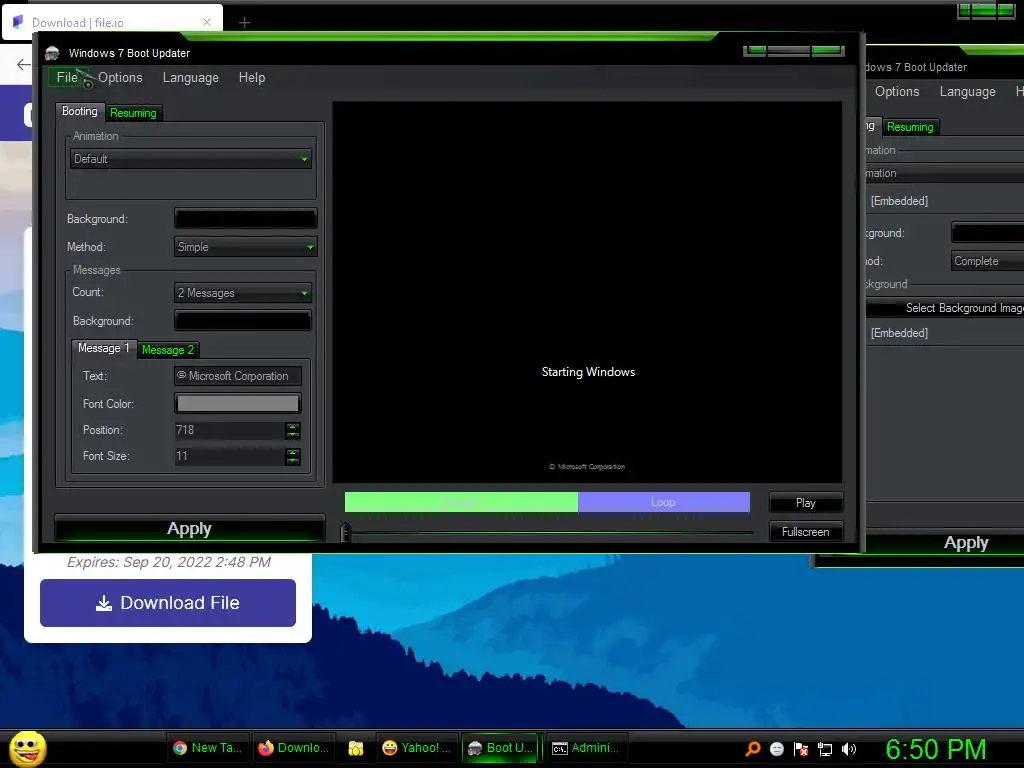Click the Apply button in front window
This screenshot has width=1024, height=768.
pos(189,528)
